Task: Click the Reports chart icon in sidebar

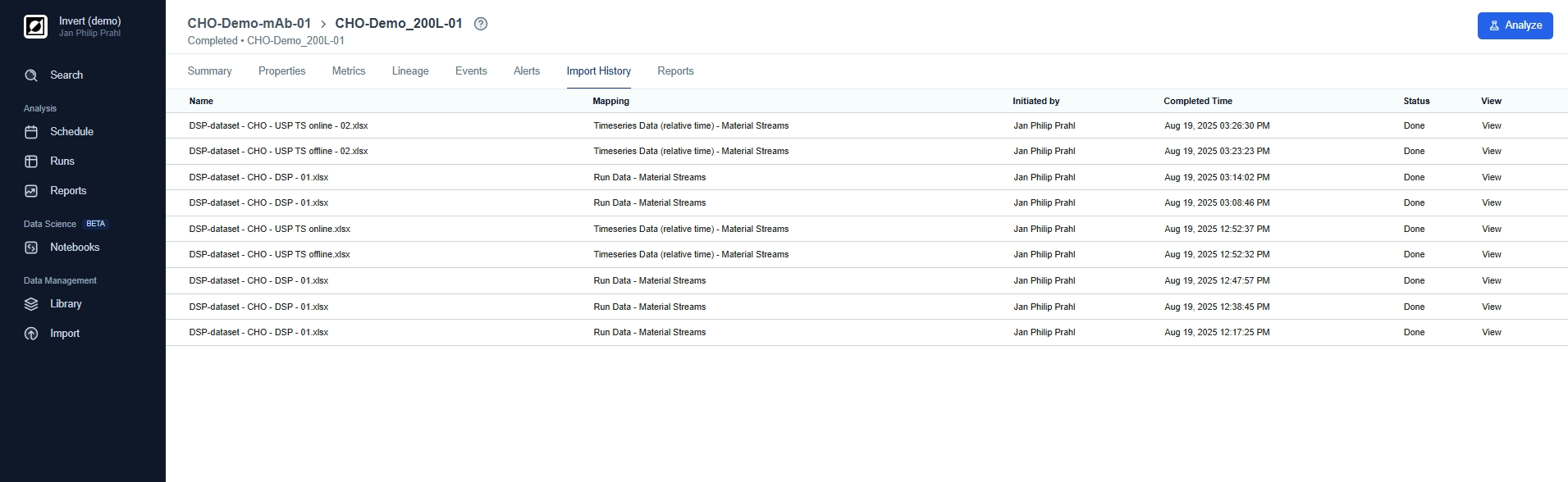Action: (x=31, y=191)
